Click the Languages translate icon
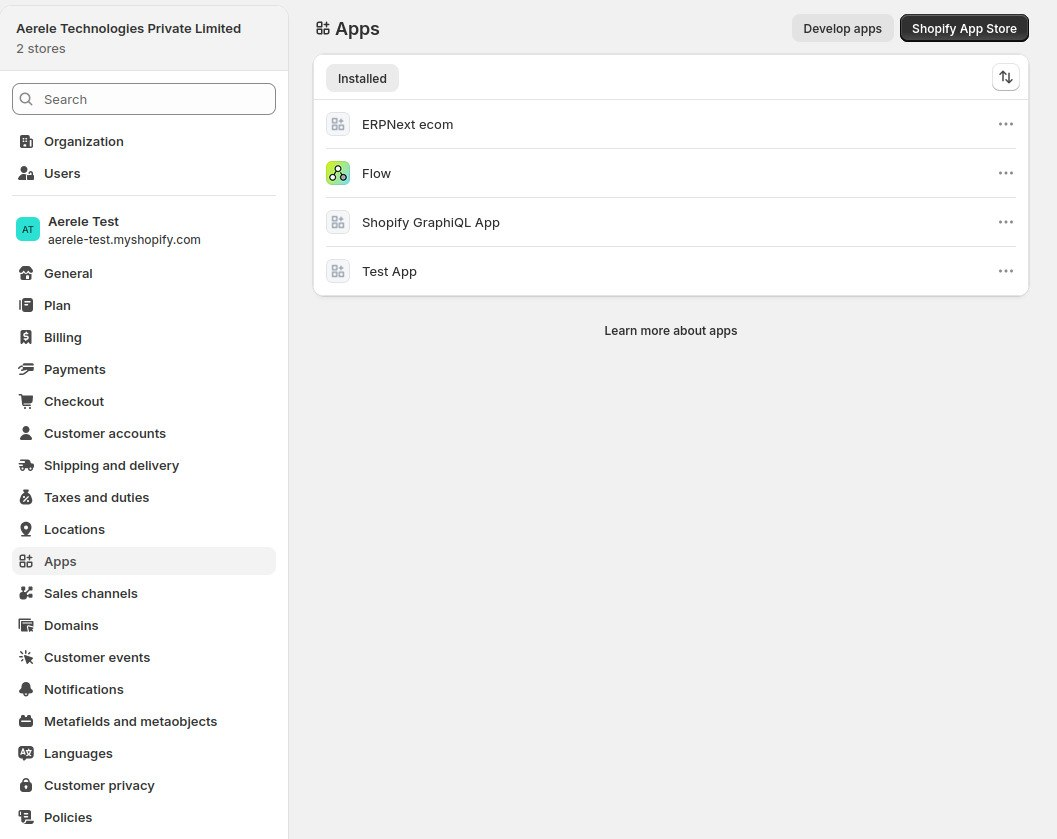 [x=26, y=753]
